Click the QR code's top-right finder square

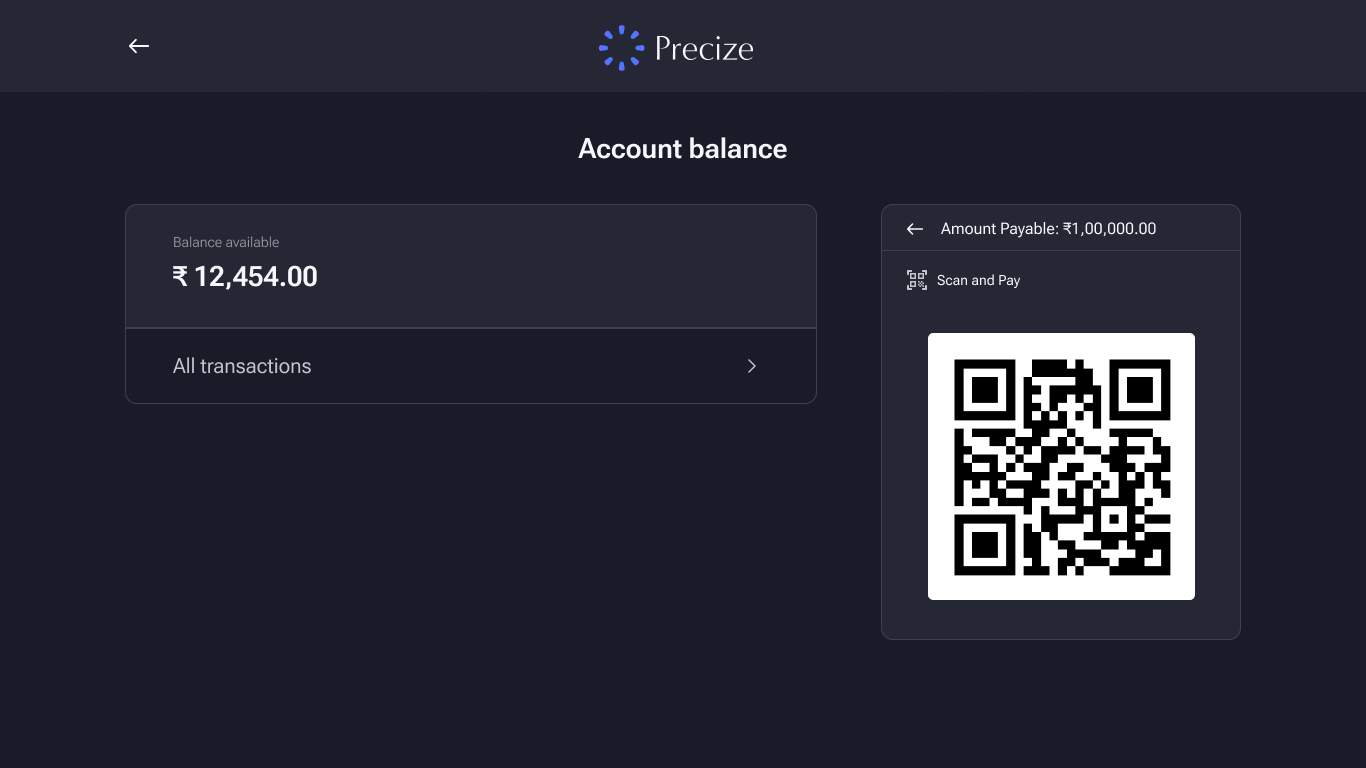[1139, 390]
